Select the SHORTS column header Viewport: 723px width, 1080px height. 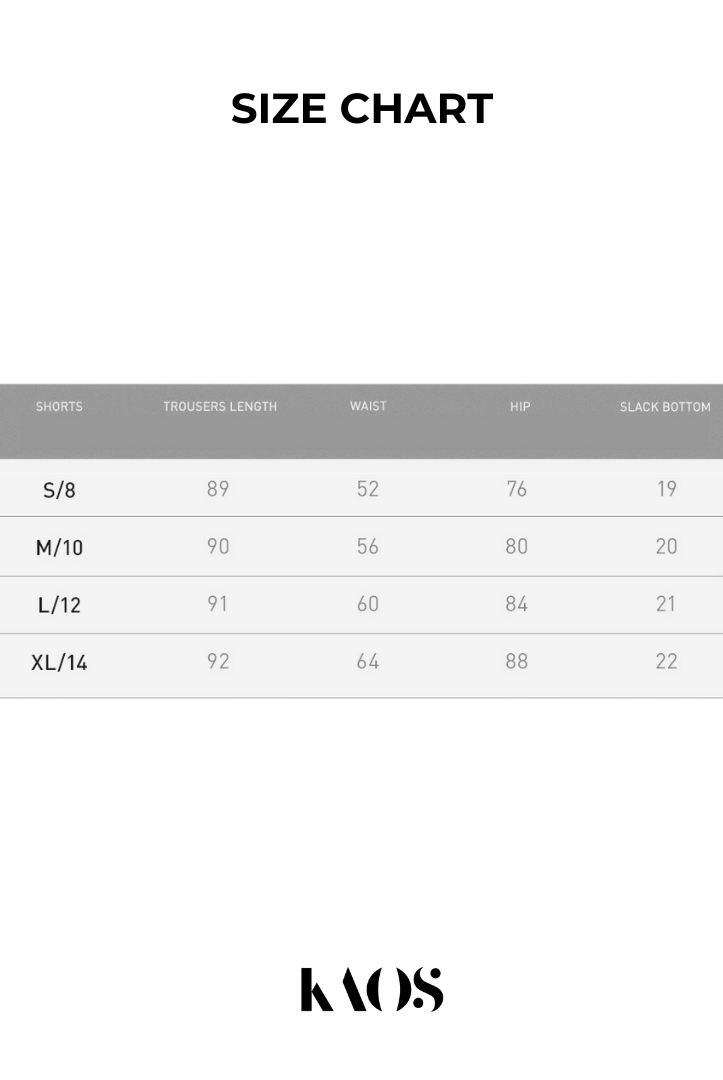click(59, 407)
